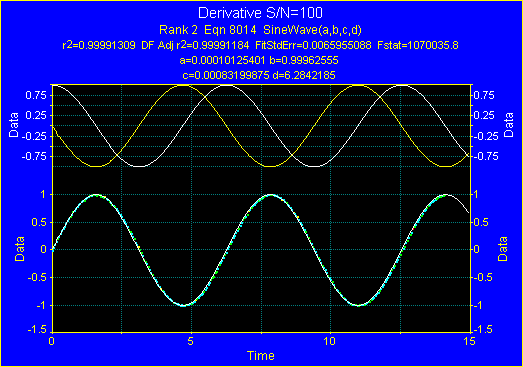This screenshot has width=523, height=367.
Task: Select the "Rank 2" text in subtitle
Action: 178,30
